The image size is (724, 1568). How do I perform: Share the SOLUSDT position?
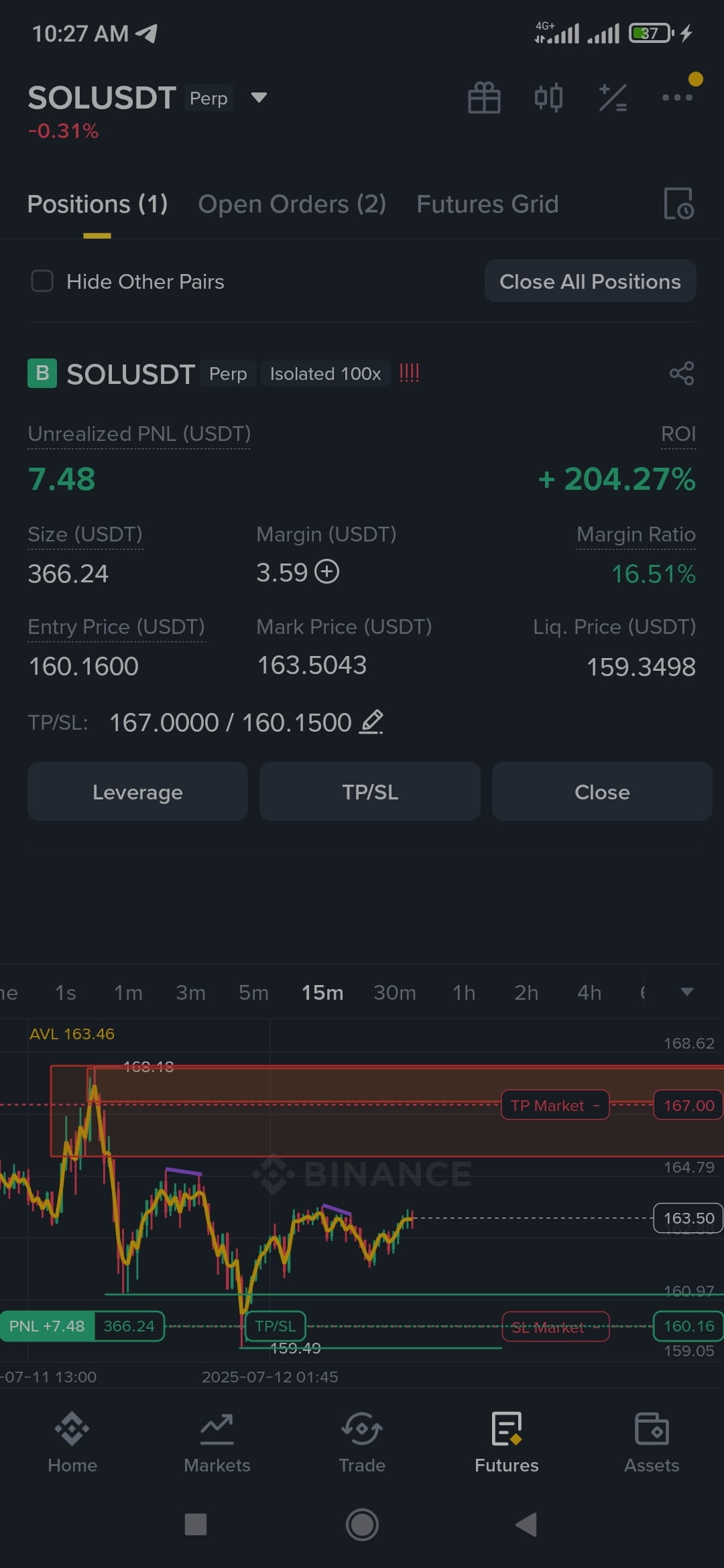pos(682,373)
